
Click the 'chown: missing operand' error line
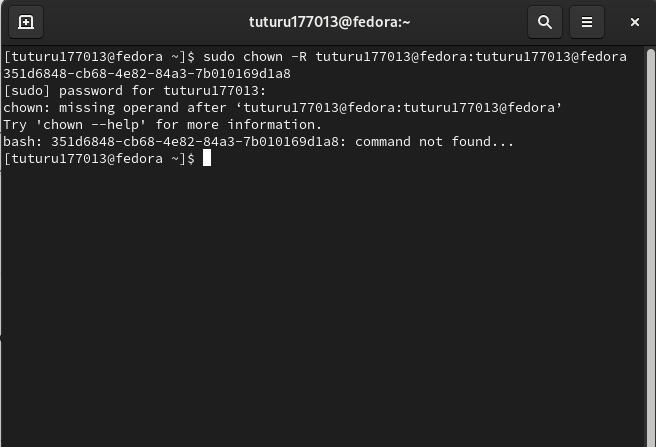(282, 108)
